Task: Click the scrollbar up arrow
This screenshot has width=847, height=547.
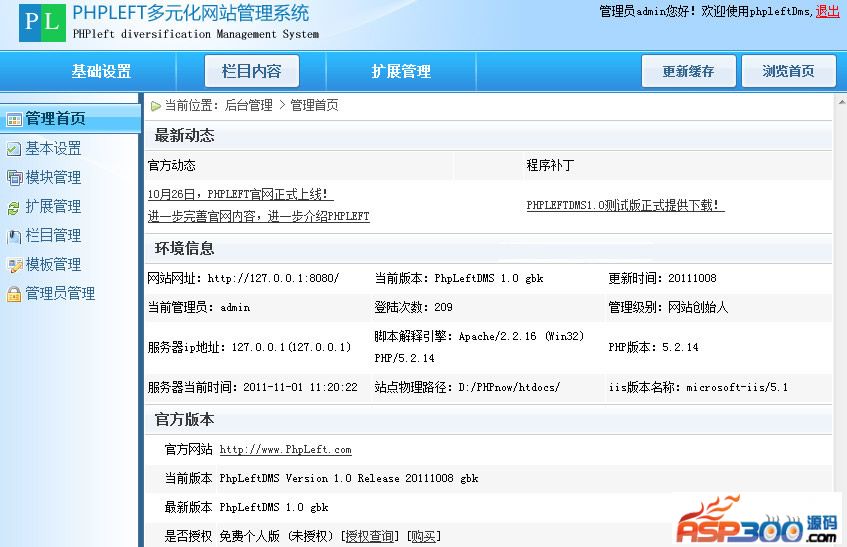Action: tap(841, 101)
